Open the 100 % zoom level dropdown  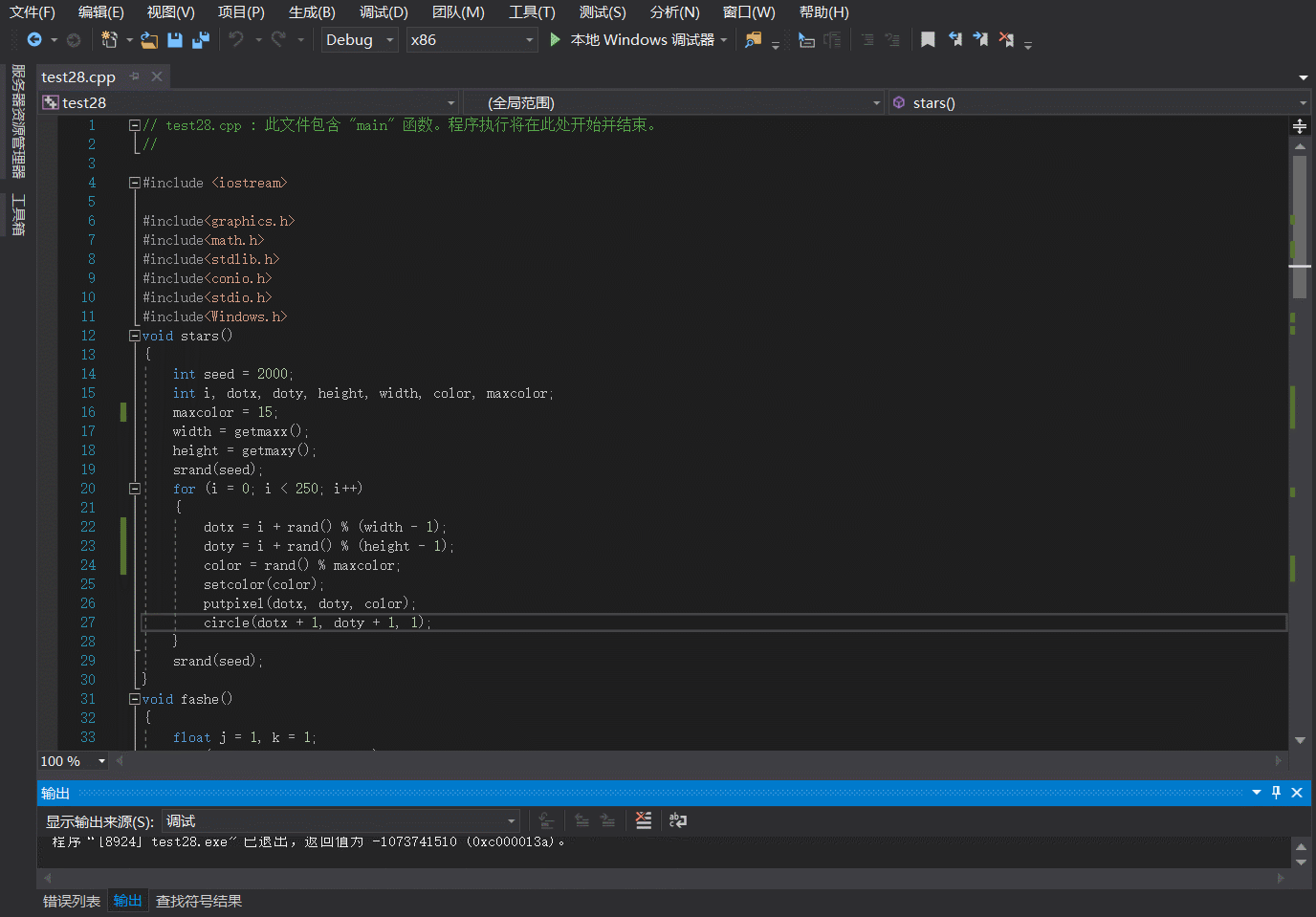click(101, 761)
